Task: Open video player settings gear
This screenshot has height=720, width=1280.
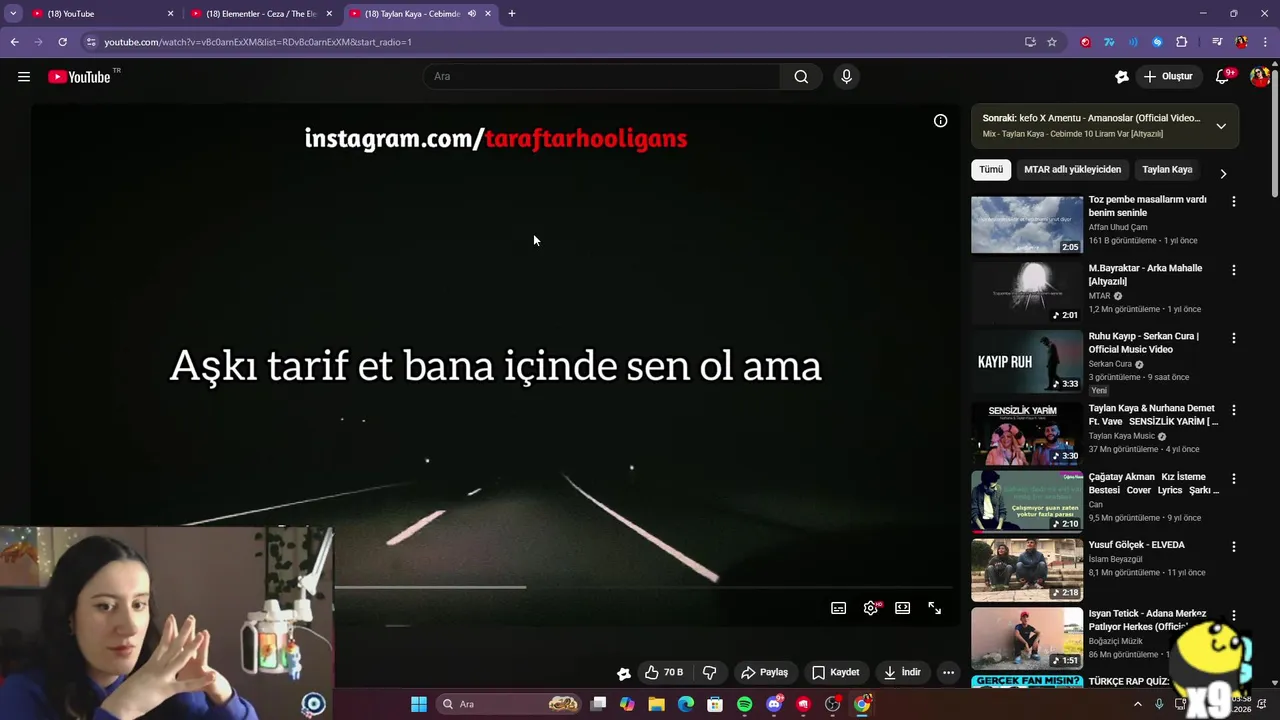Action: click(x=871, y=608)
